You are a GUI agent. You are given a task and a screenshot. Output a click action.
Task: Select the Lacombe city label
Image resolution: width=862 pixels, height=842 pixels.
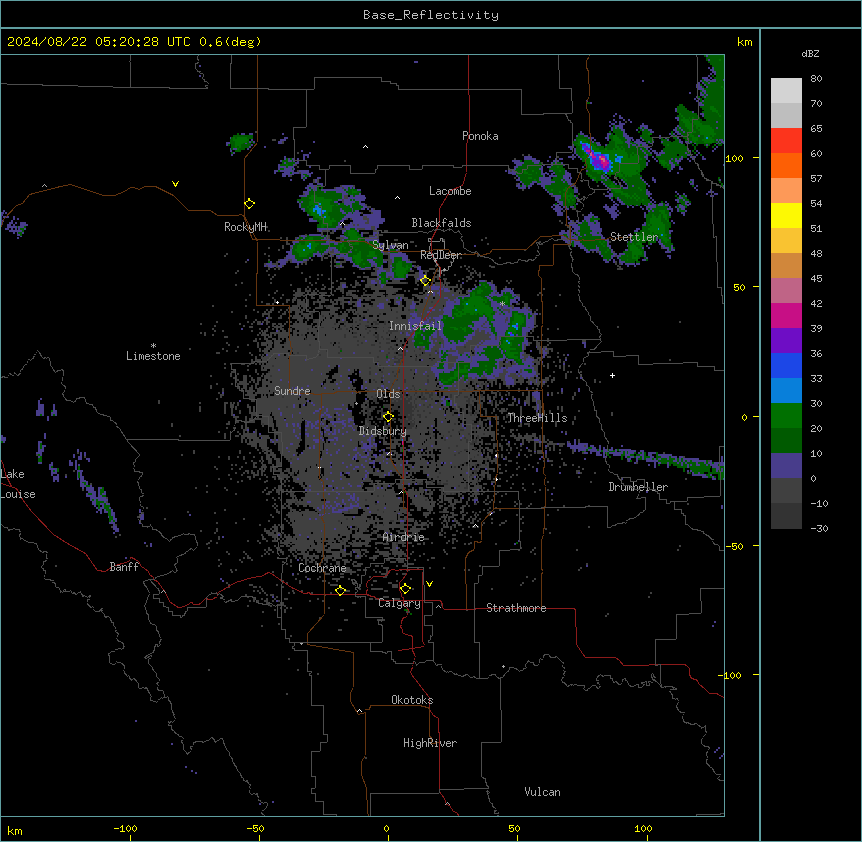[450, 191]
